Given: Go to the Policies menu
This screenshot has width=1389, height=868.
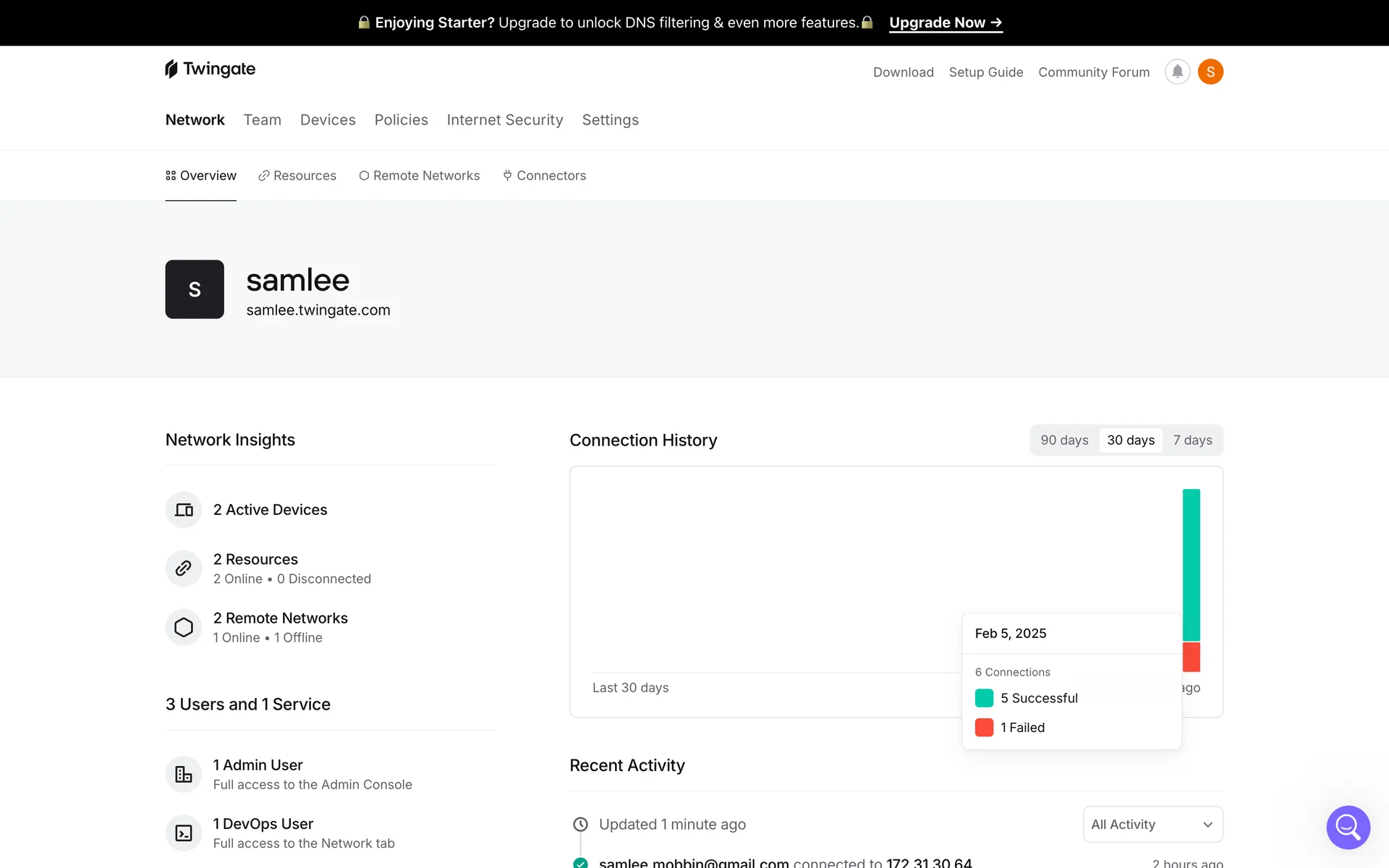Looking at the screenshot, I should coord(401,120).
